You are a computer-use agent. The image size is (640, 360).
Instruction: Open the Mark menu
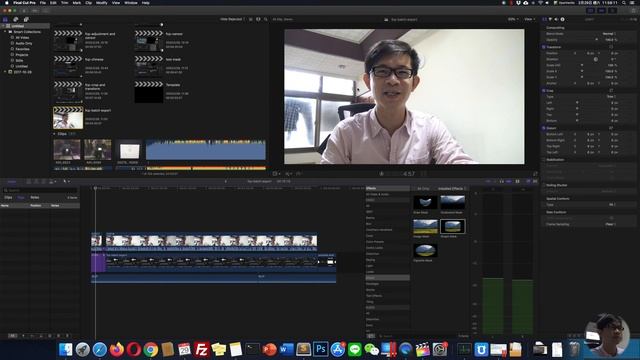click(x=77, y=2)
